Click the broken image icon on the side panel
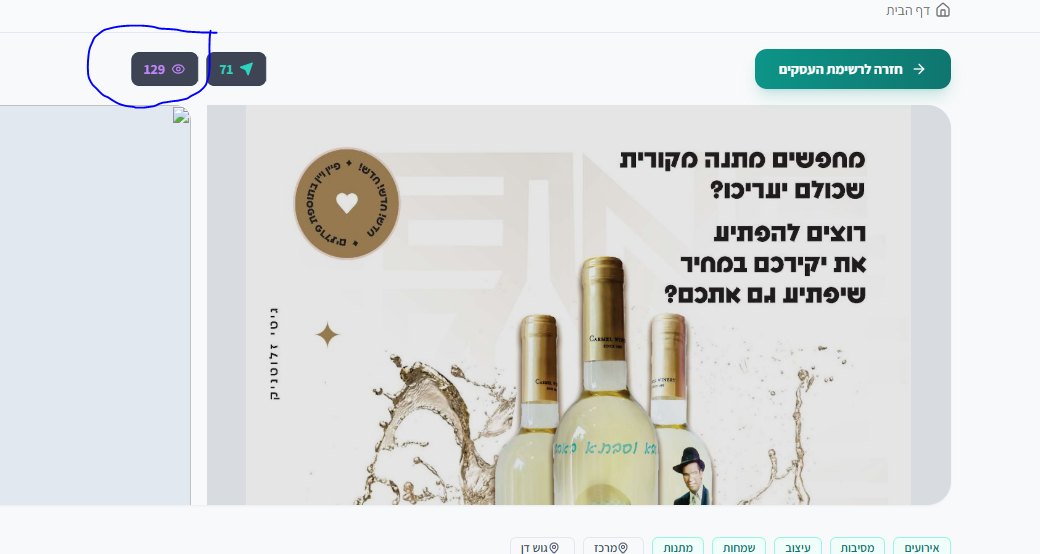The width and height of the screenshot is (1040, 554). pyautogui.click(x=181, y=115)
